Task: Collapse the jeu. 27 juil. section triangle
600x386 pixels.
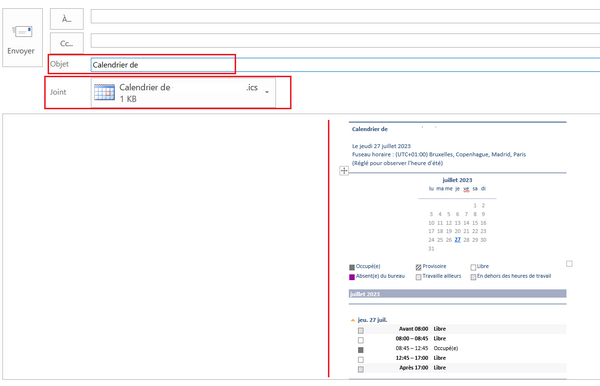Action: (x=352, y=320)
